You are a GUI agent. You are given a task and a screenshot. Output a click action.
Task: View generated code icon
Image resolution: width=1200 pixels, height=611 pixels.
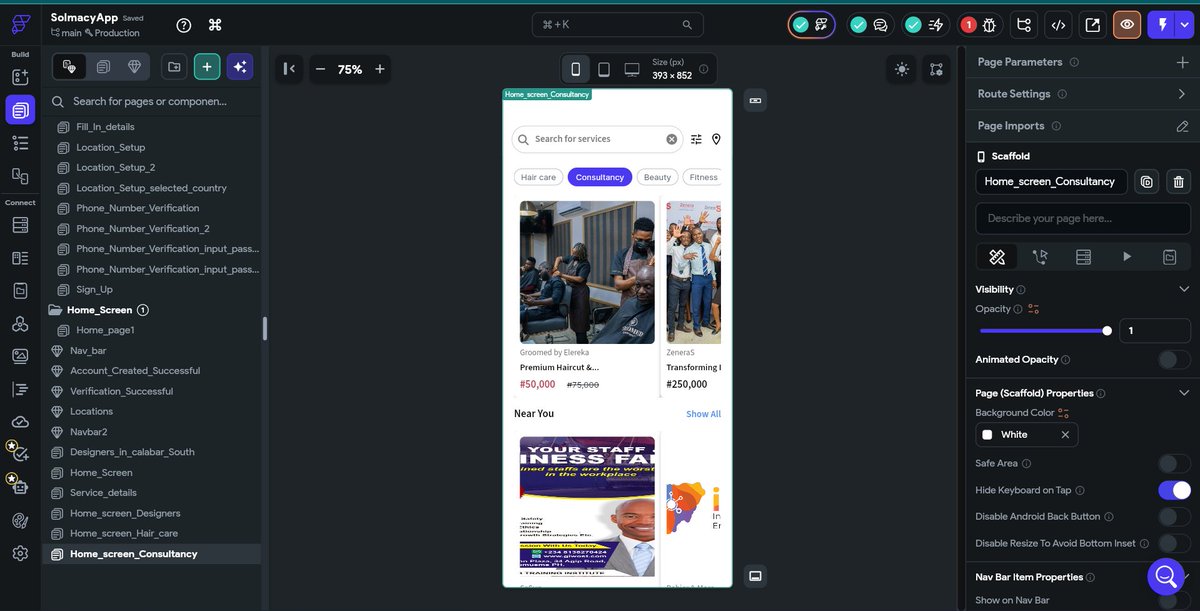tap(1058, 25)
